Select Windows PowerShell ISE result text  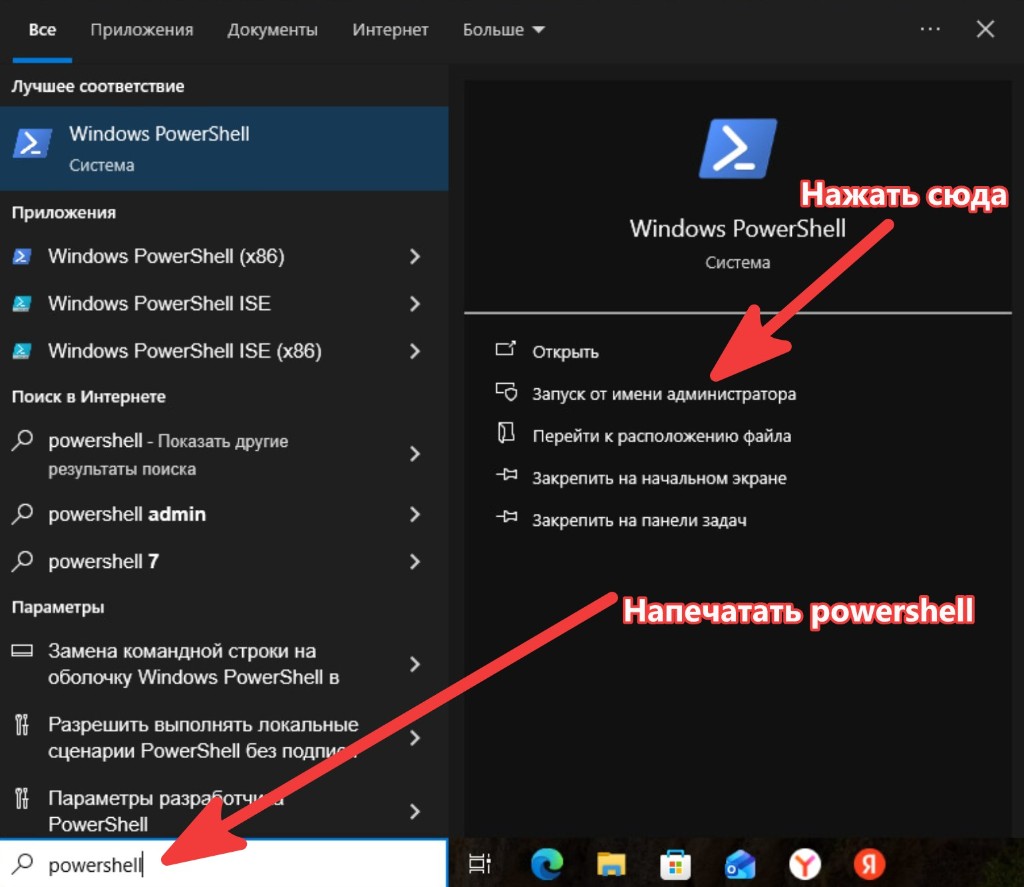[159, 304]
